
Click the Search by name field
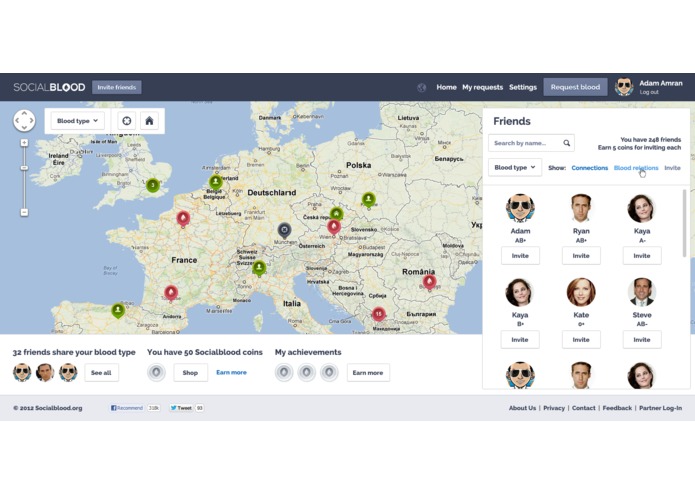(531, 143)
